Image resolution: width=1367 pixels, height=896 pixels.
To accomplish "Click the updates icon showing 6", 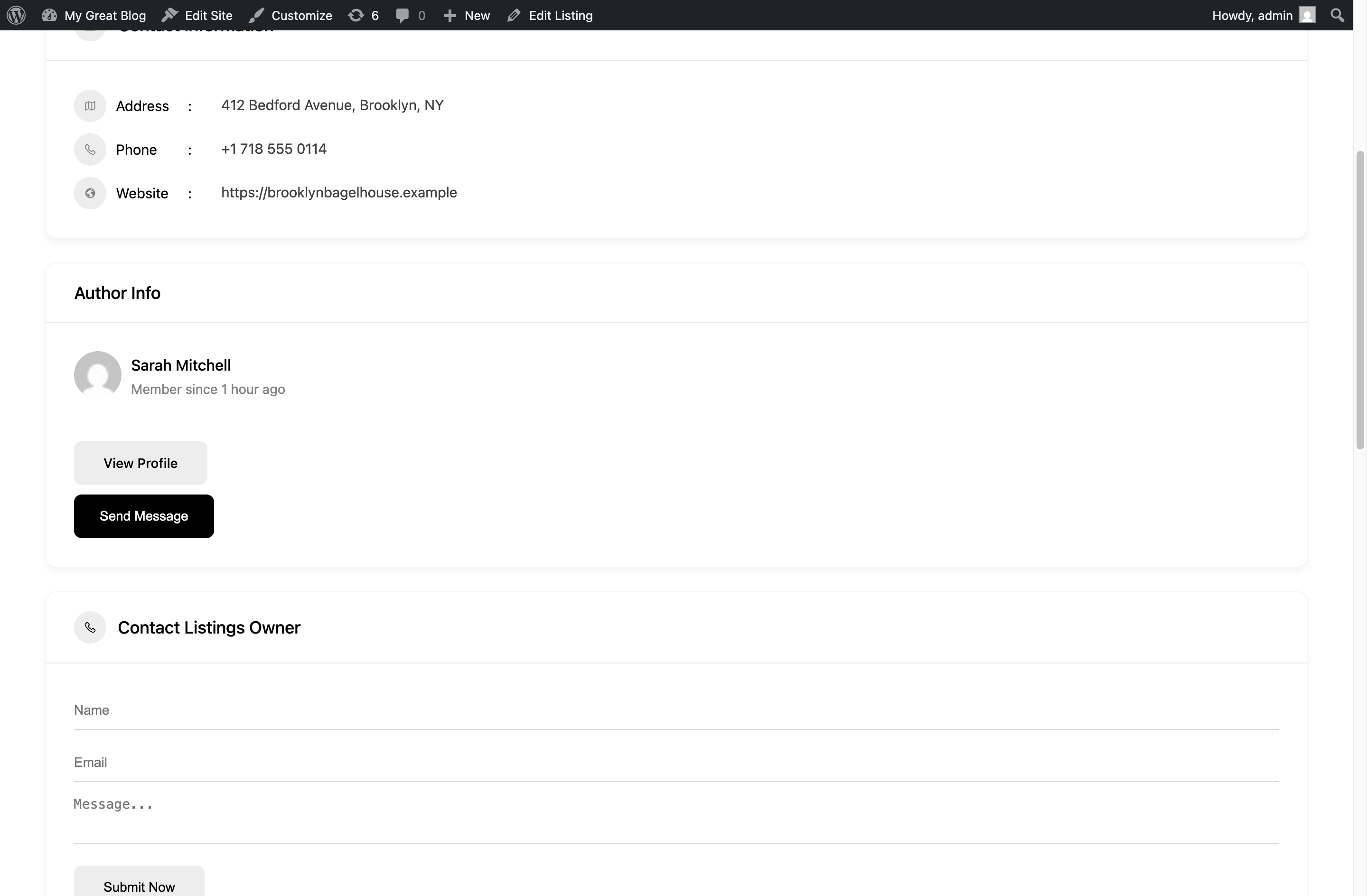I will click(356, 15).
